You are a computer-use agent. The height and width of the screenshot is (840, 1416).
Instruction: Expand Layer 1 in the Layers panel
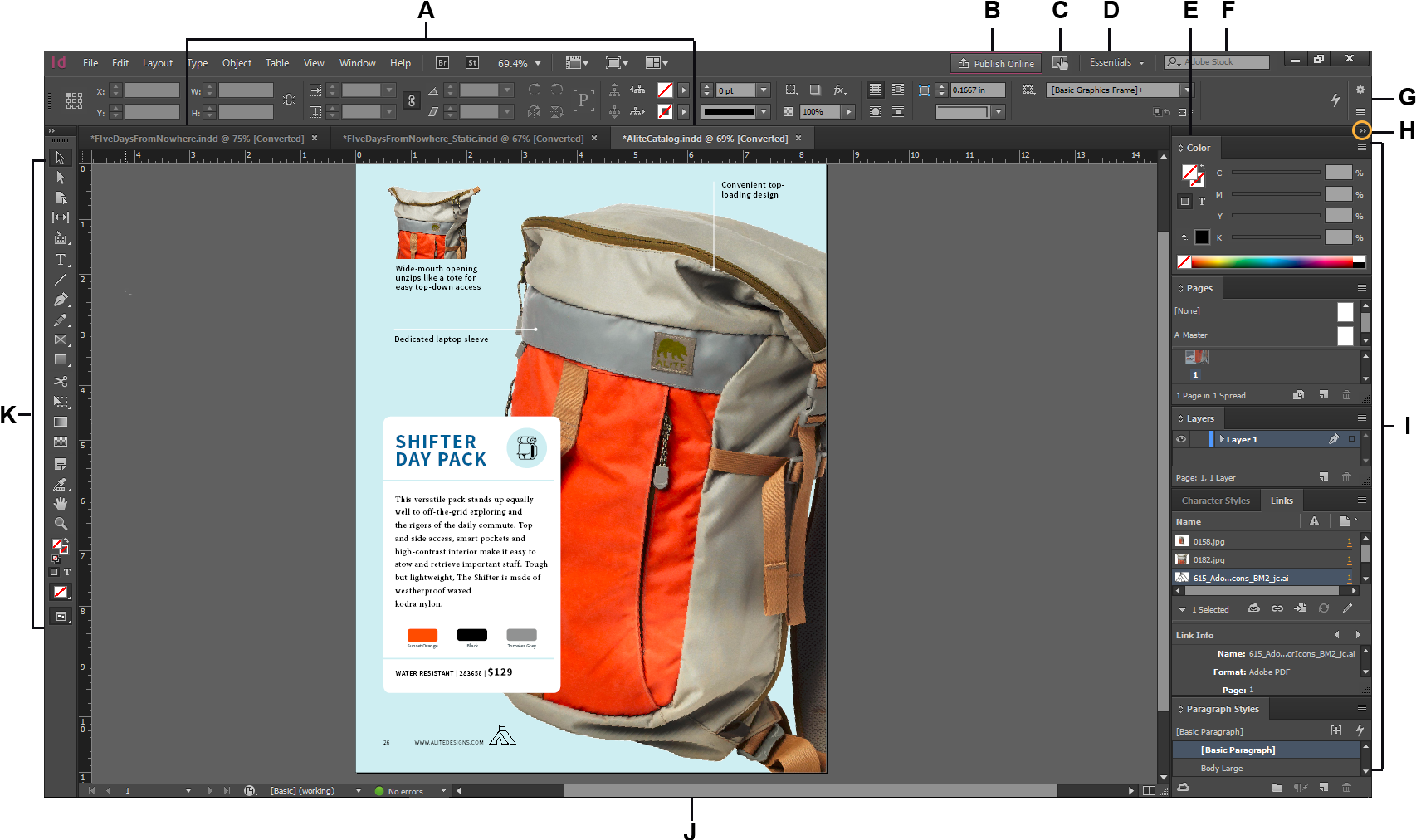1223,439
